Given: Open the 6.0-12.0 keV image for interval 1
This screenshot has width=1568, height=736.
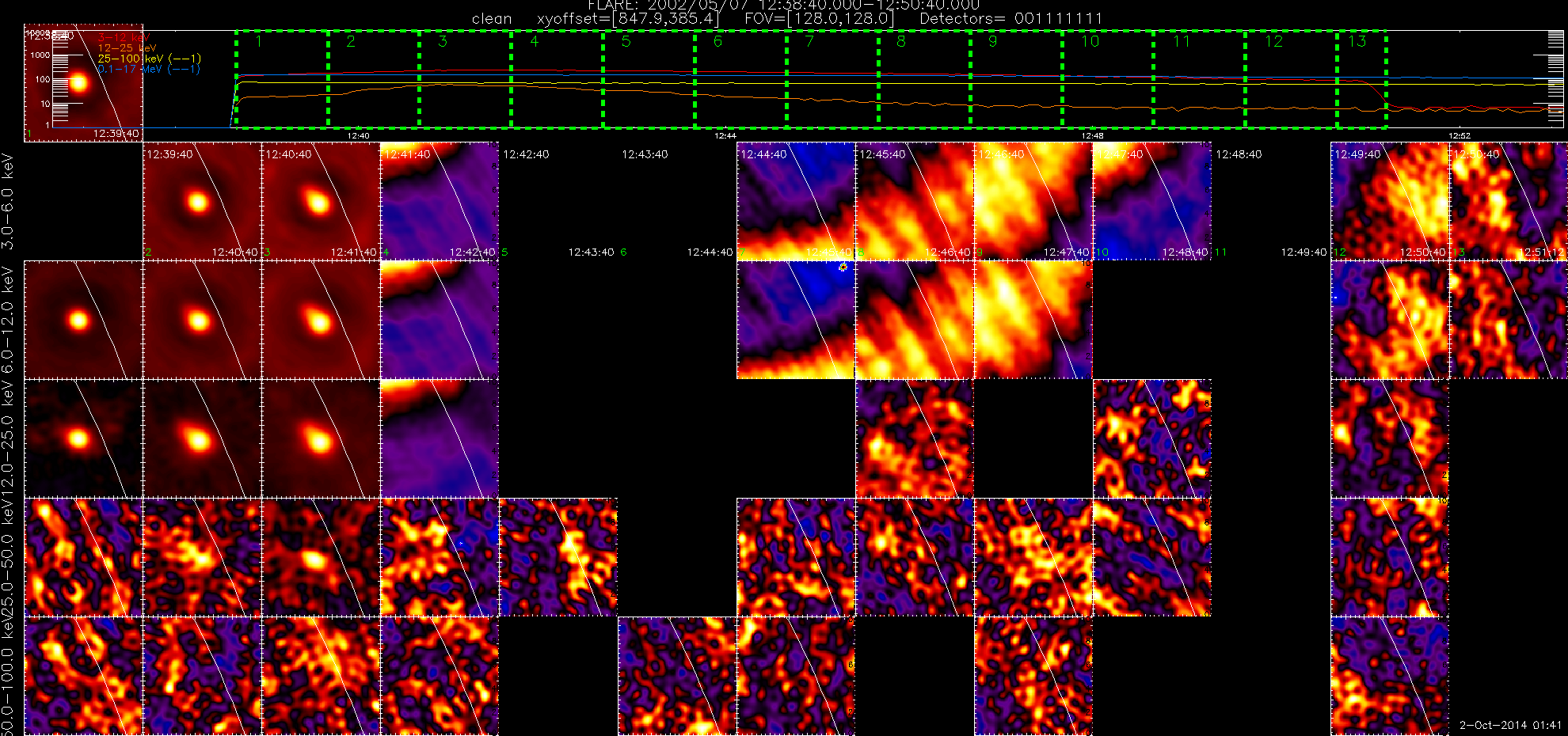Looking at the screenshot, I should tap(83, 320).
